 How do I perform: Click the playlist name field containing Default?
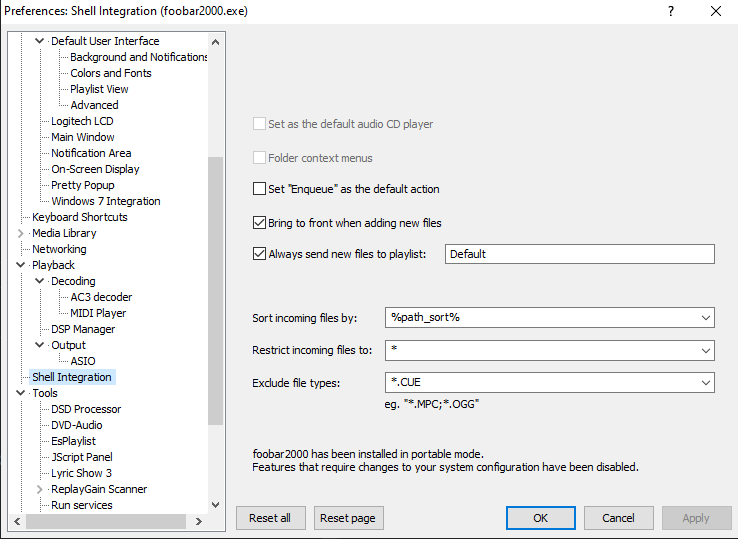pos(579,254)
